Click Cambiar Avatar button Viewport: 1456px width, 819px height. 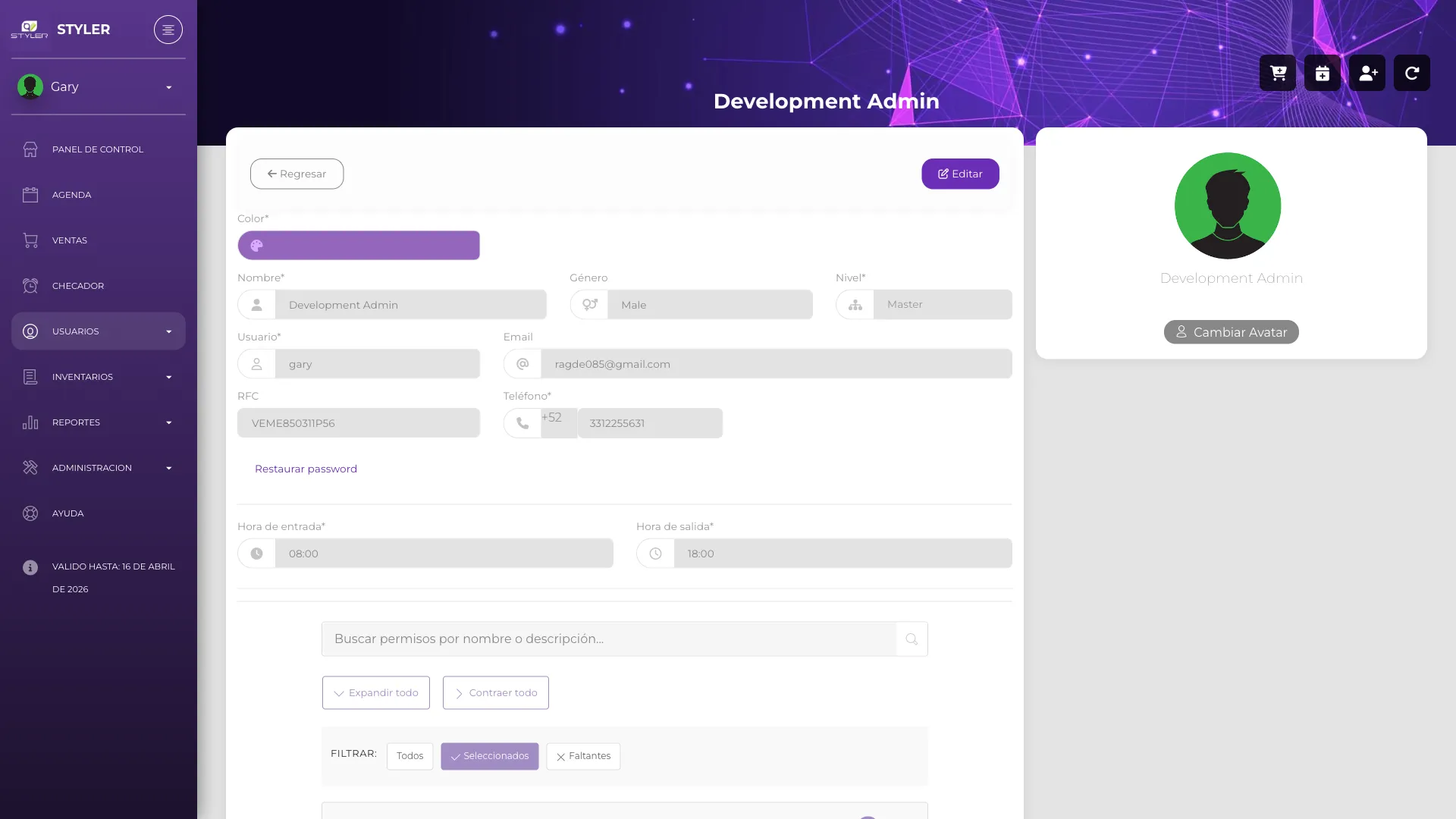[1232, 332]
